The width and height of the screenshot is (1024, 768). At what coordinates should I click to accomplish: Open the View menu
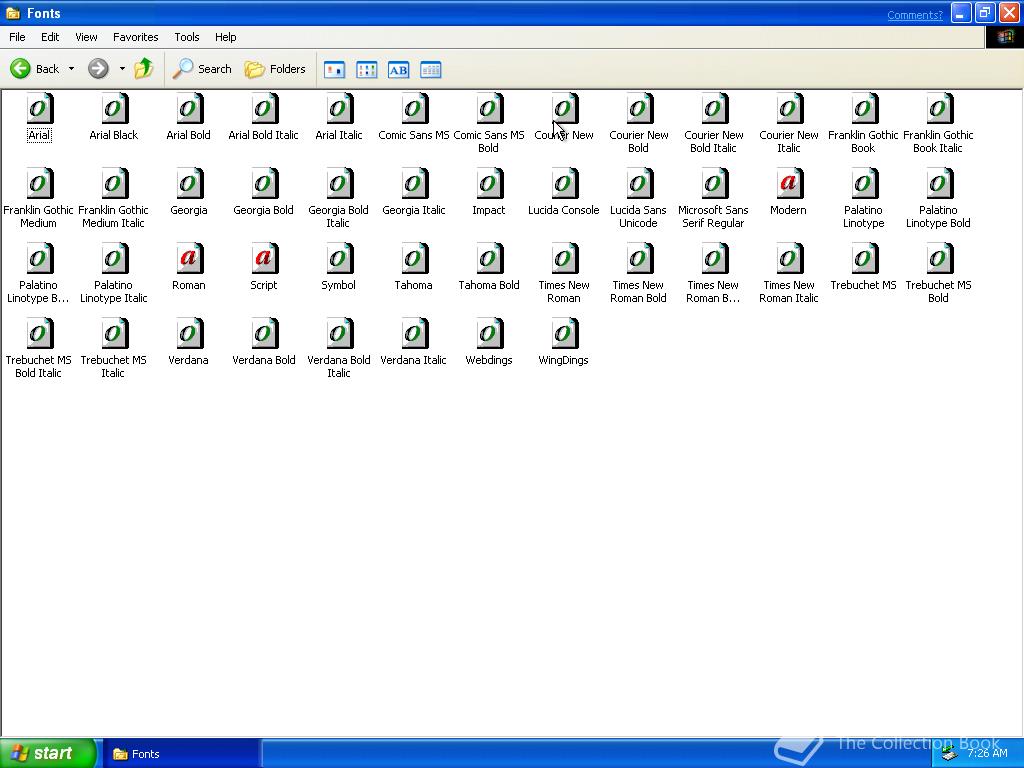(x=86, y=37)
